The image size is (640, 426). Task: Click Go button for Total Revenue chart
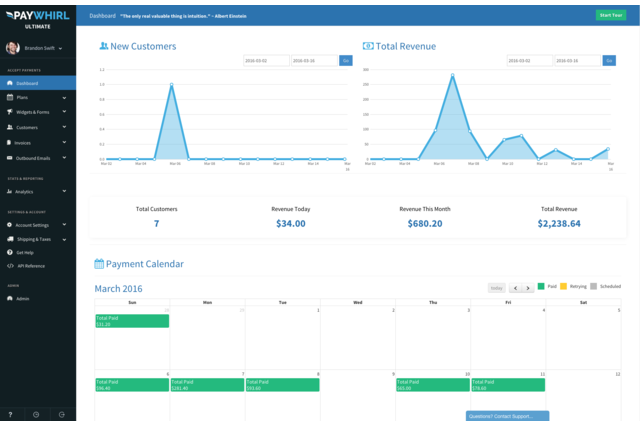click(x=609, y=61)
